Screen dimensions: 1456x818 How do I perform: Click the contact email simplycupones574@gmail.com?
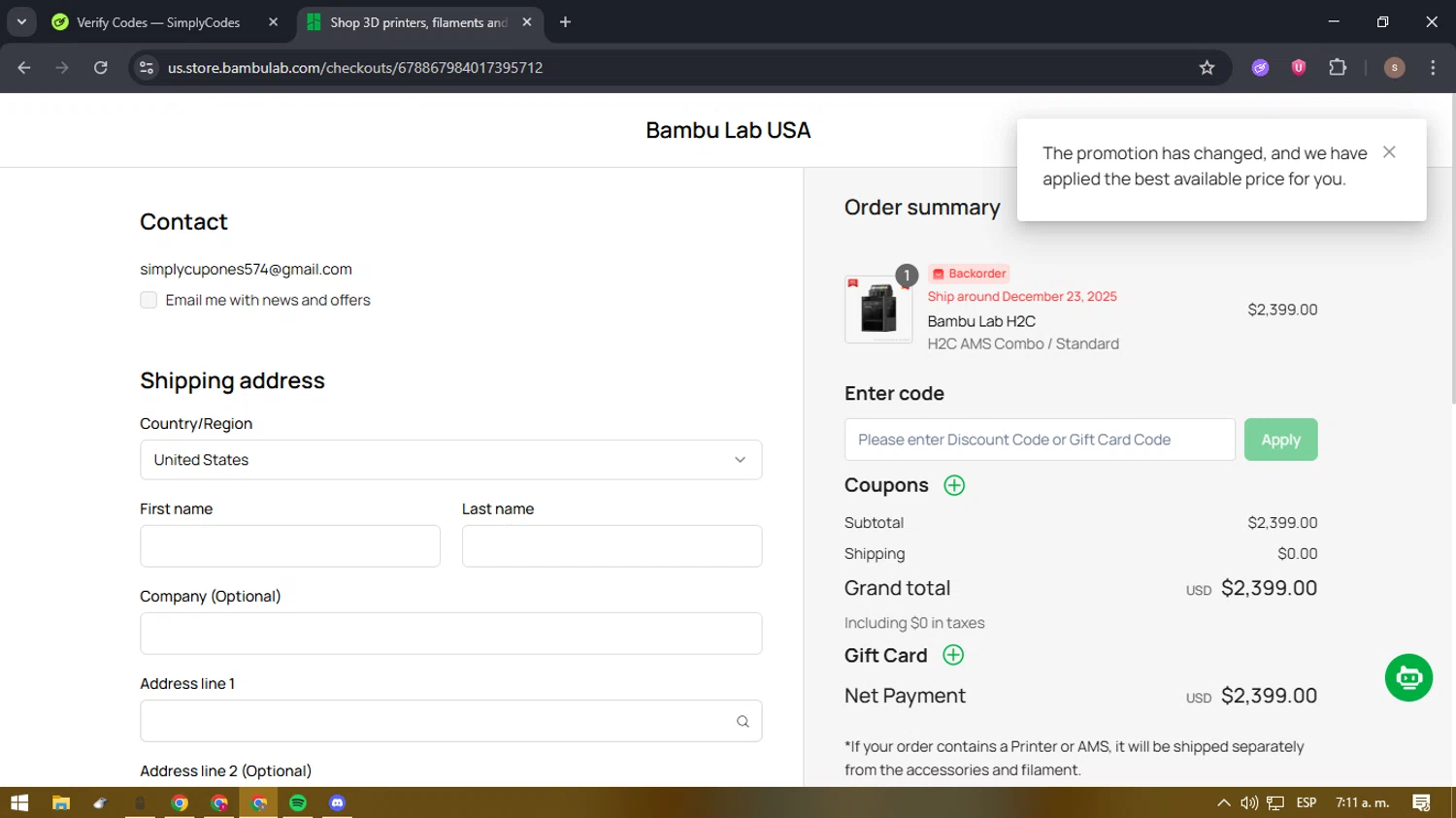pyautogui.click(x=246, y=269)
